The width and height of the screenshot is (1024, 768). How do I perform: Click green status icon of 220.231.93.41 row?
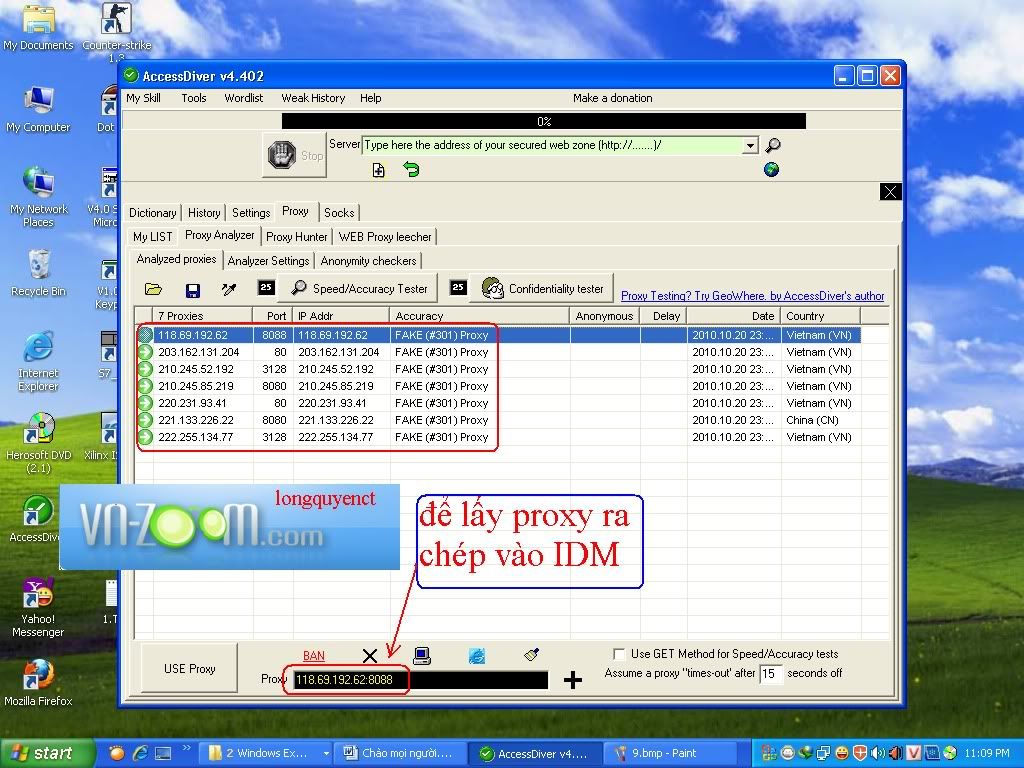pyautogui.click(x=145, y=403)
